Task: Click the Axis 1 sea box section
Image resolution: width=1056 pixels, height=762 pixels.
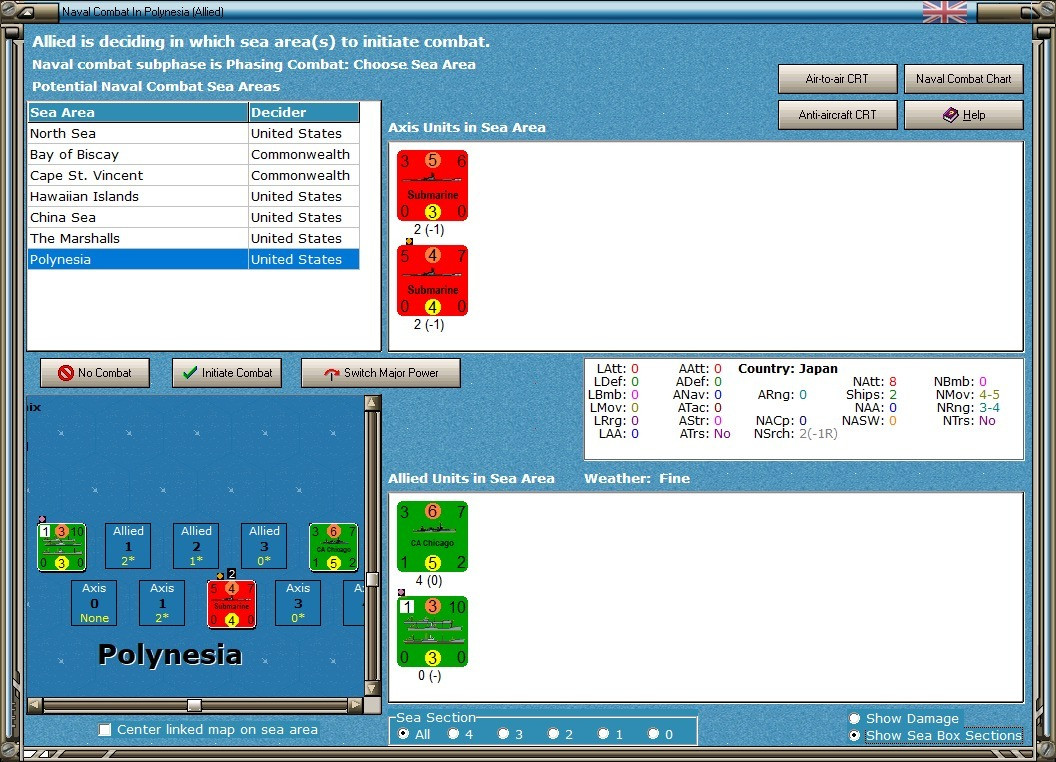Action: [162, 603]
